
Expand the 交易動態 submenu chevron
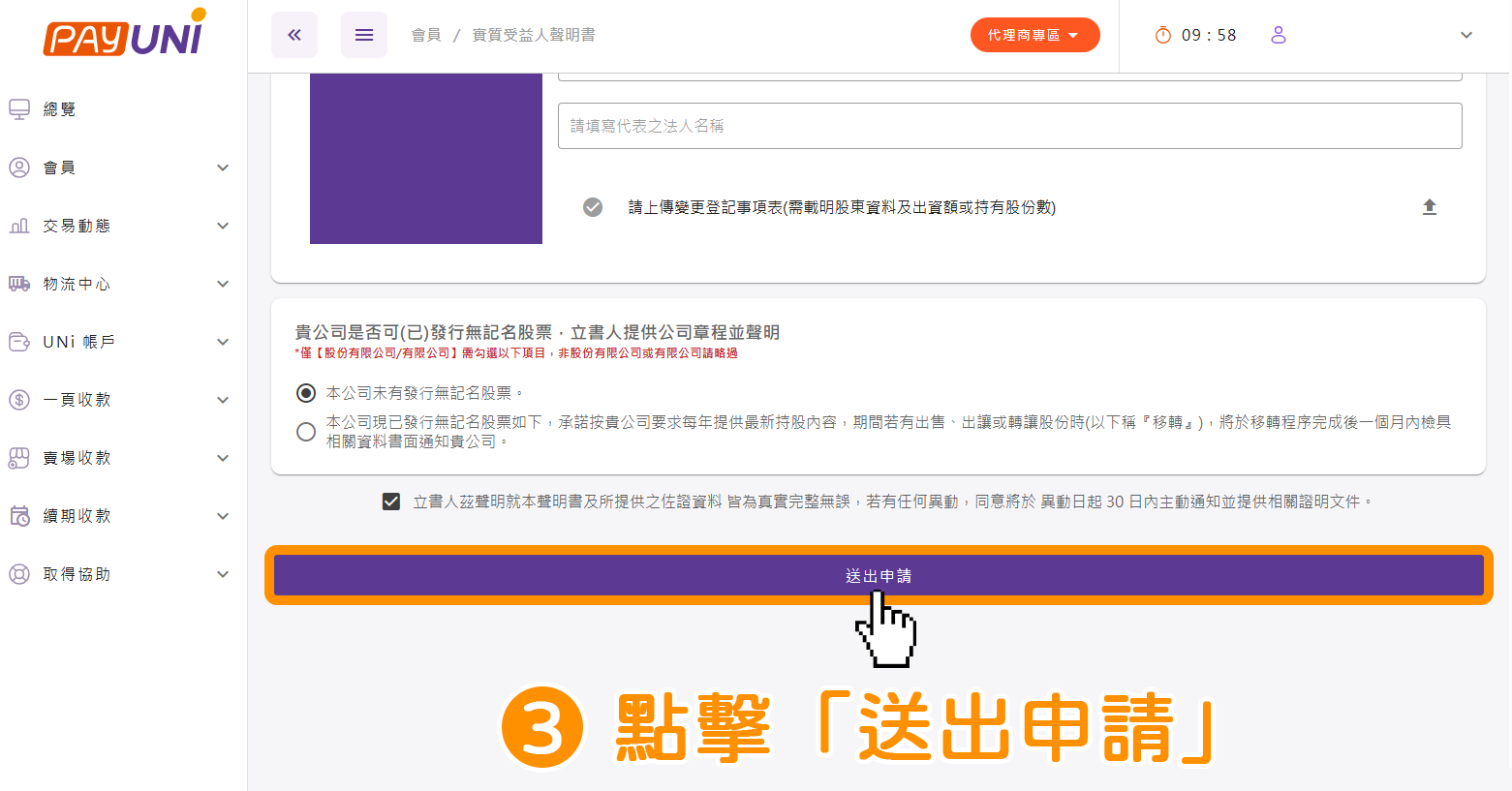click(x=223, y=226)
